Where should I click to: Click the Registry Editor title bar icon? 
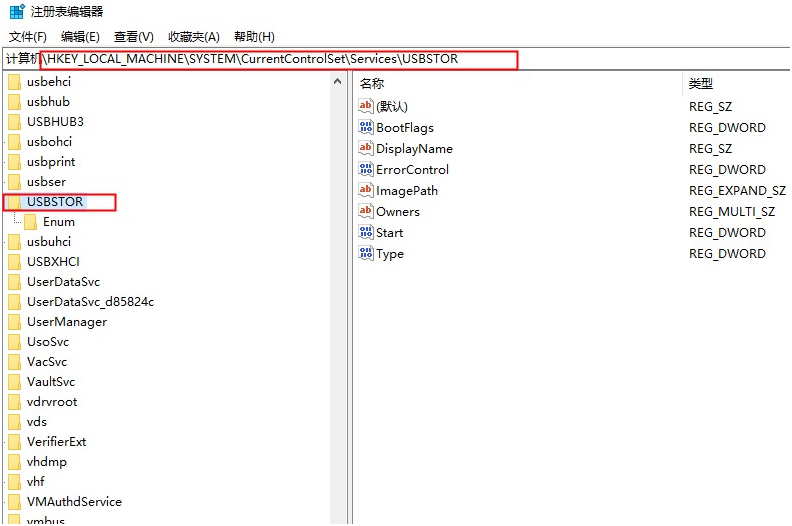pos(17,11)
